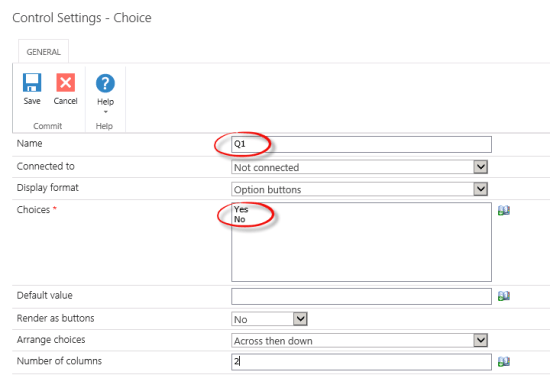550x375 pixels.
Task: Click the 'Connected to' label
Action: pos(46,166)
